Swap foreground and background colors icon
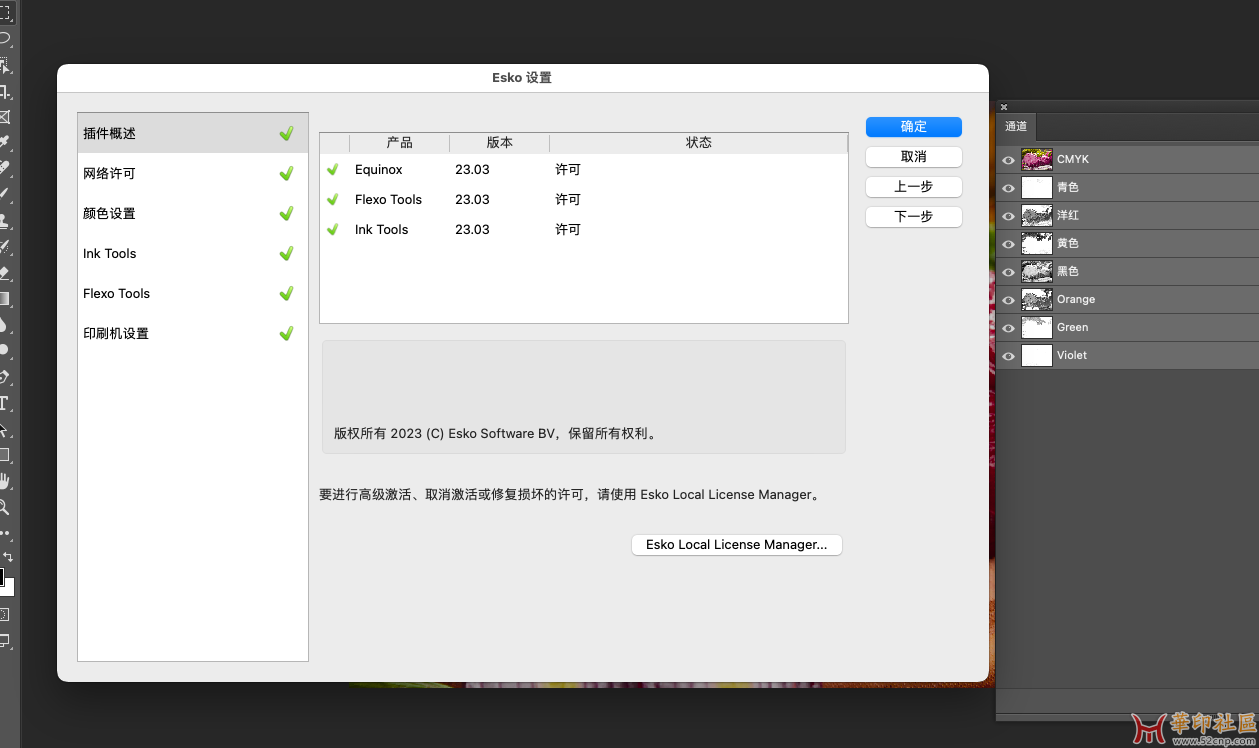This screenshot has width=1259, height=748. (x=8, y=556)
